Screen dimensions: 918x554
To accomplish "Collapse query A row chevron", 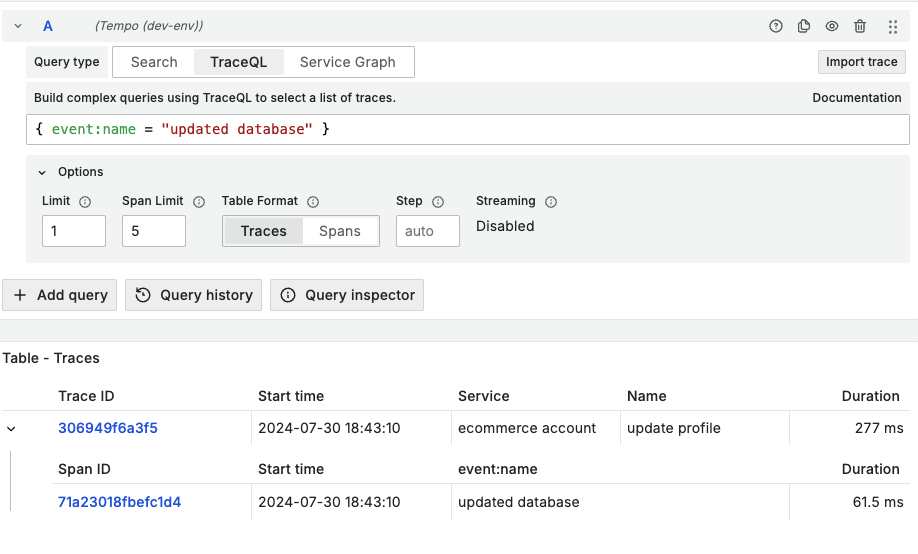I will tap(18, 27).
